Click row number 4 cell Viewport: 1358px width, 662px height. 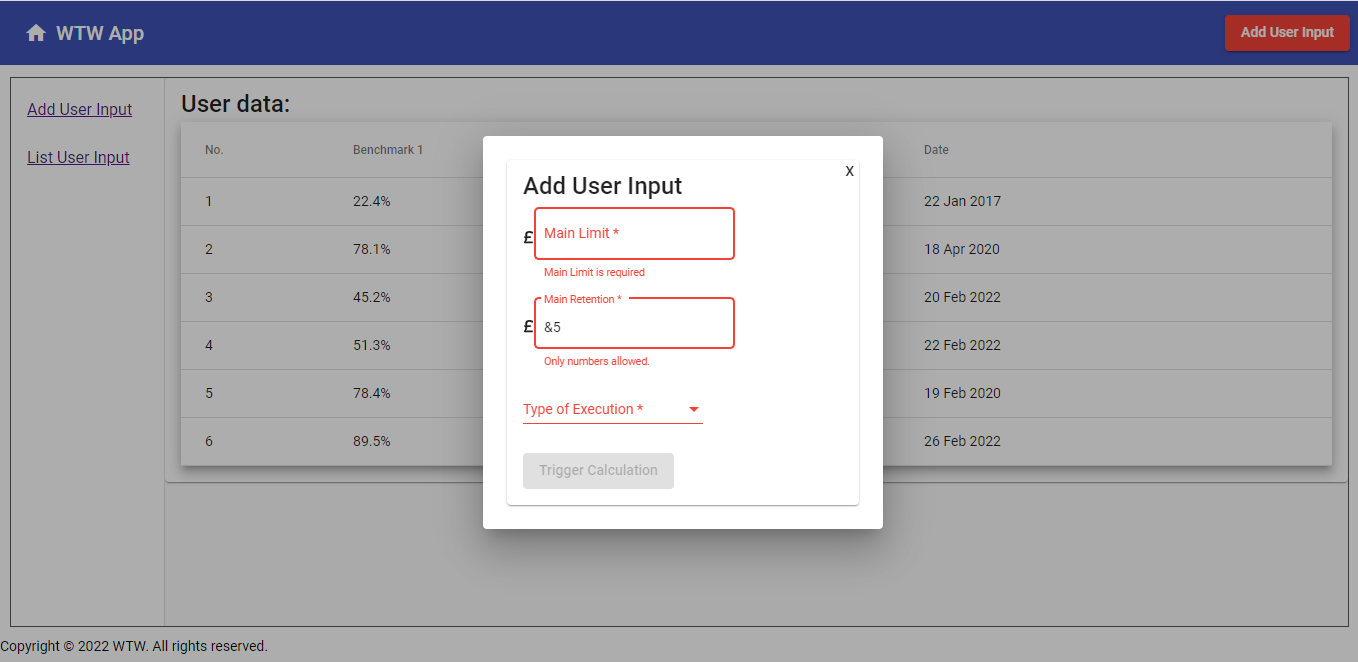pyautogui.click(x=209, y=345)
